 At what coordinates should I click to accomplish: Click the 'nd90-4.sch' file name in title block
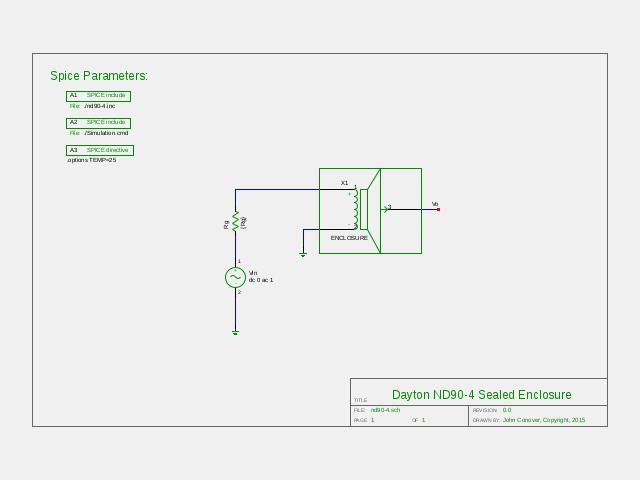tap(385, 410)
